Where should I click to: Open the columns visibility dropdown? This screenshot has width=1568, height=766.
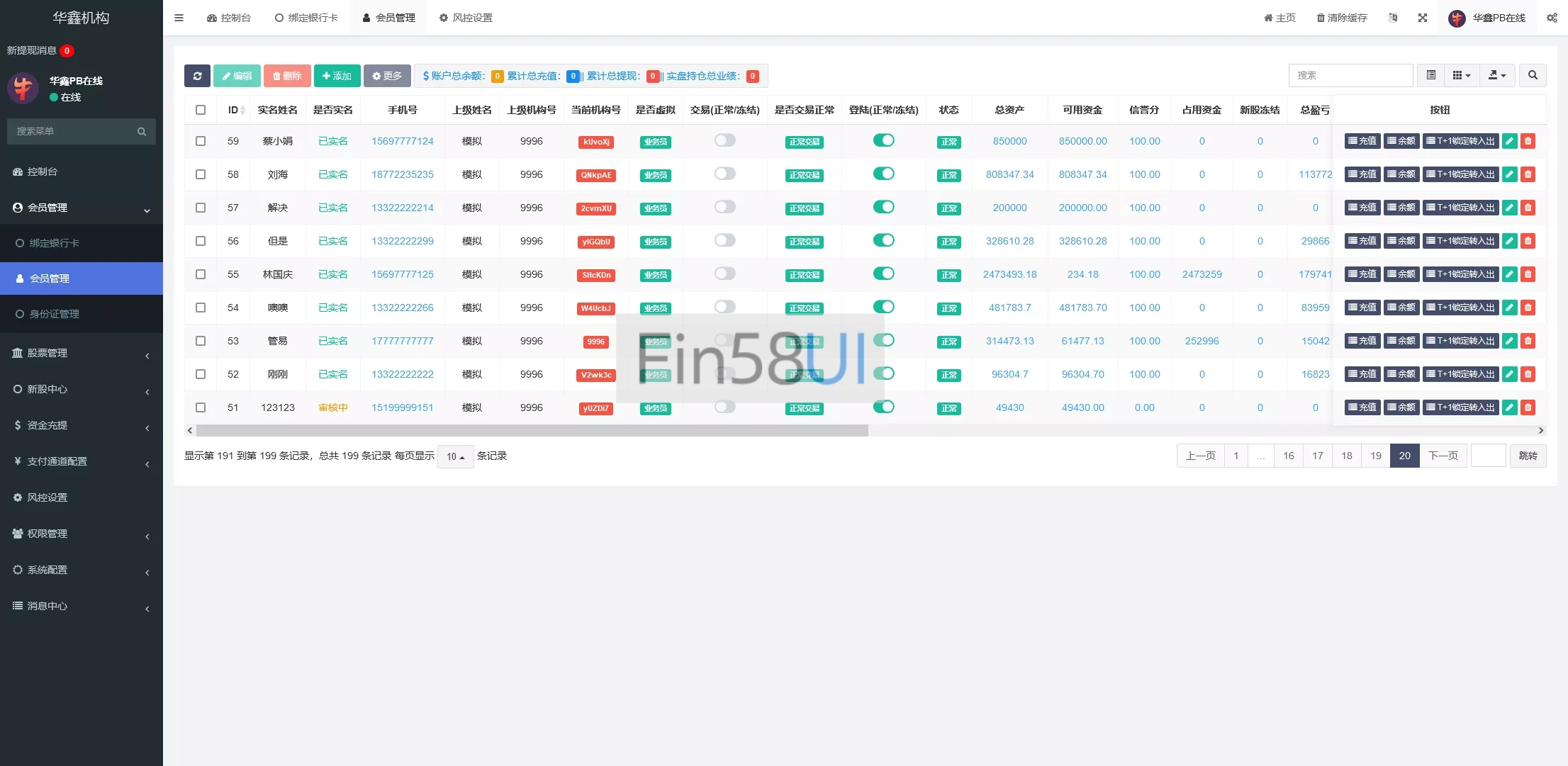click(1462, 75)
